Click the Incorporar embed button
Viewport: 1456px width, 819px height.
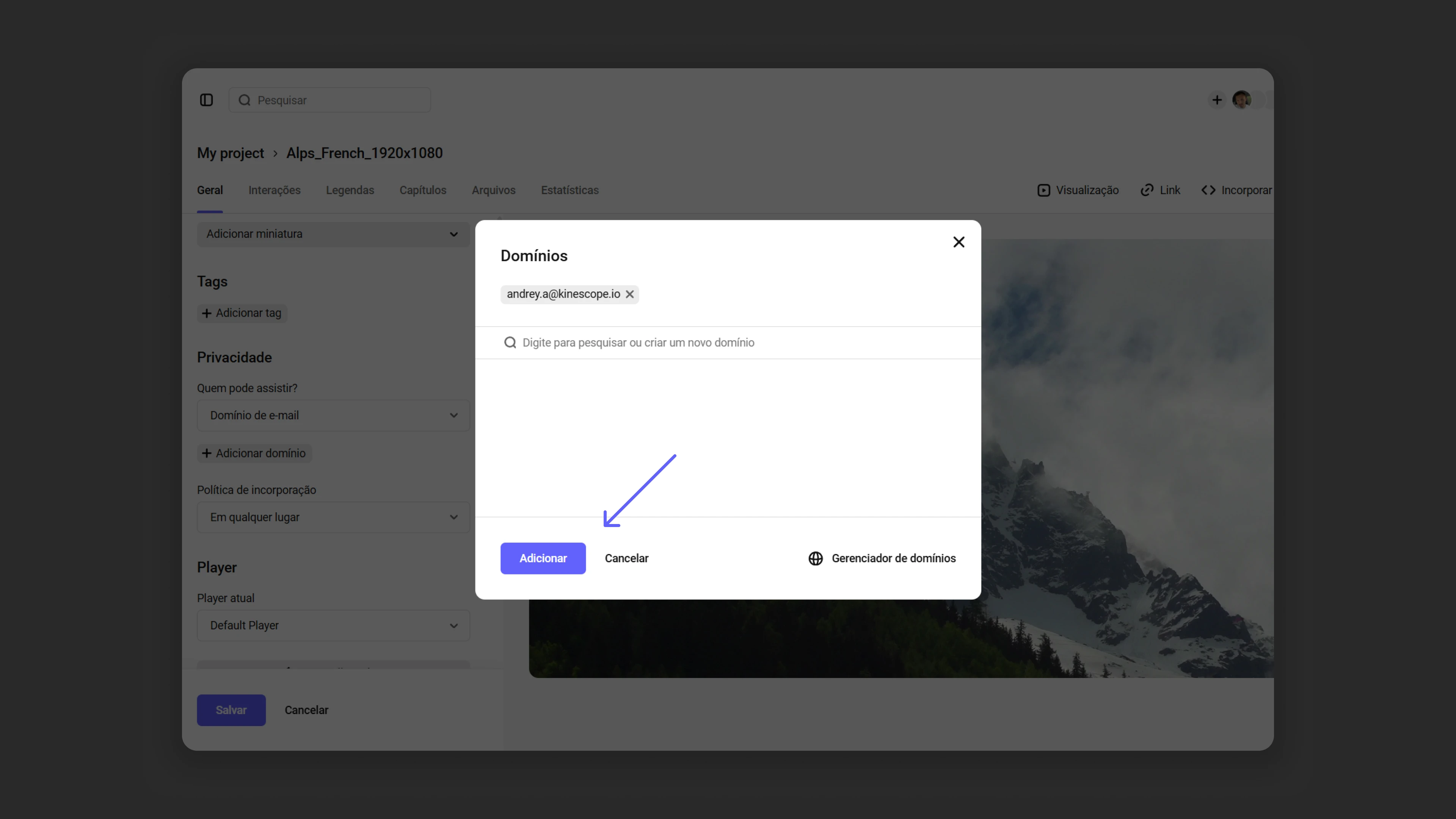coord(1236,190)
